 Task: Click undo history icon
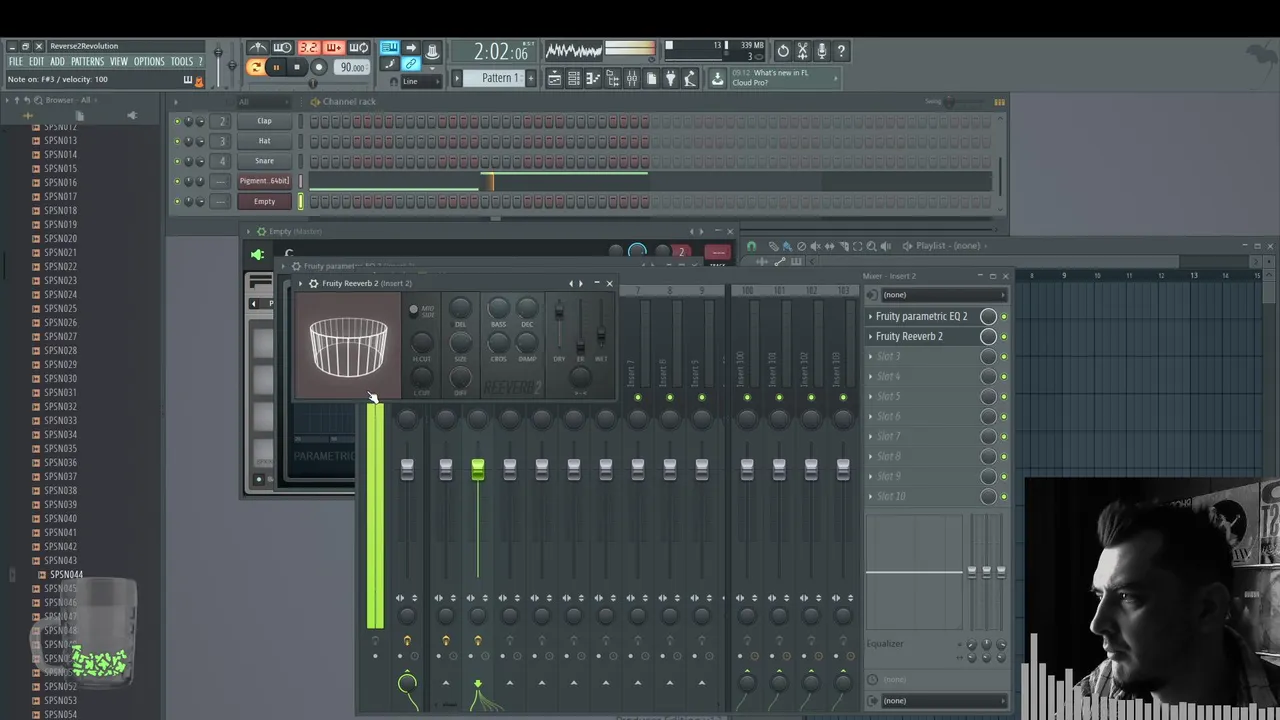783,50
